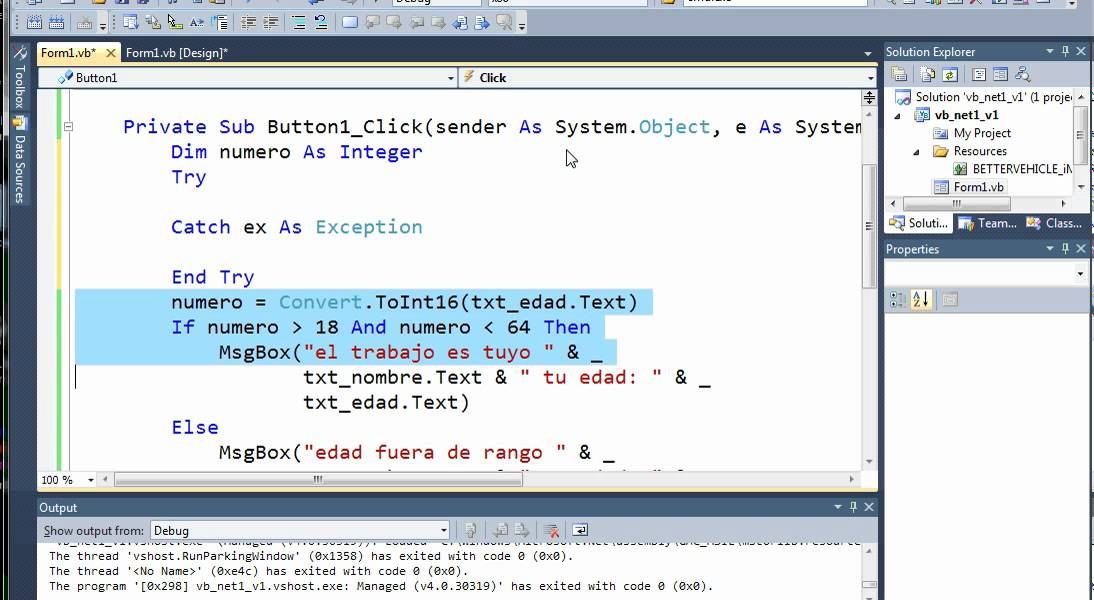This screenshot has height=600, width=1094.
Task: Click the Solution Explorer horizontal scrollbar thumb
Action: click(957, 204)
